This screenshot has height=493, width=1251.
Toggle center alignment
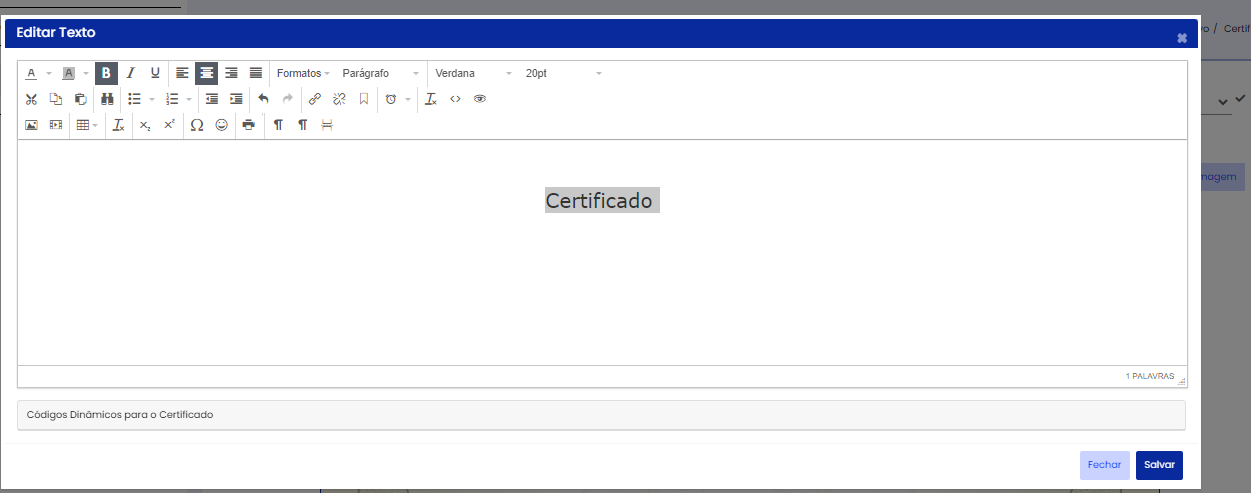coord(206,73)
